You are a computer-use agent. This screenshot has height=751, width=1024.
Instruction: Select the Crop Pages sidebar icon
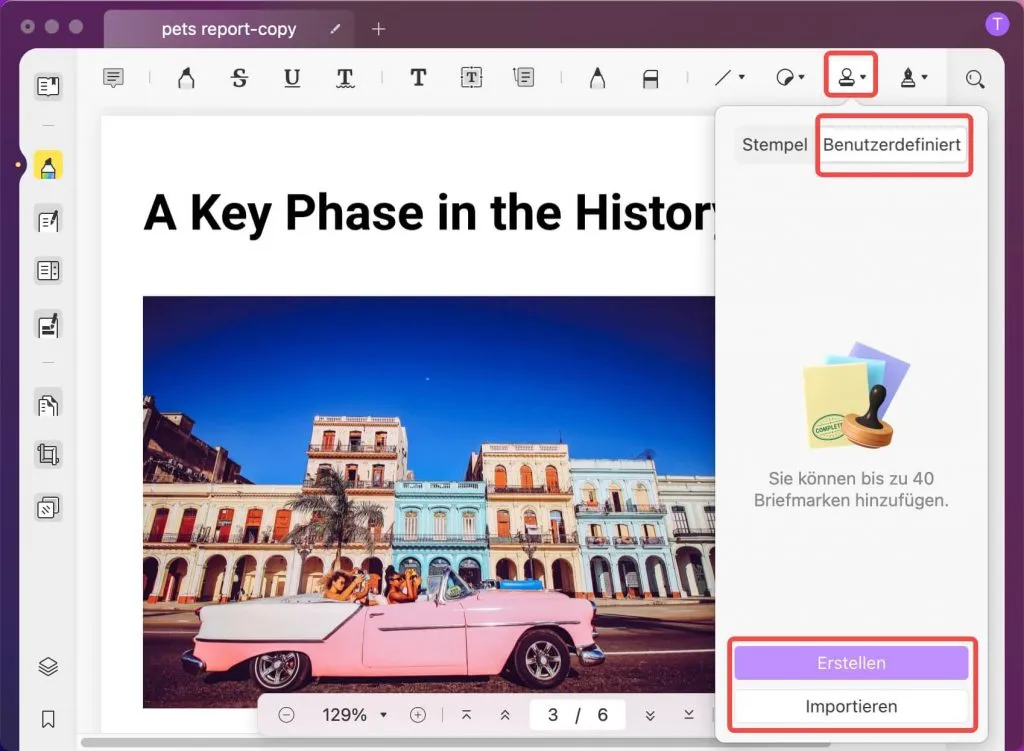pos(48,454)
